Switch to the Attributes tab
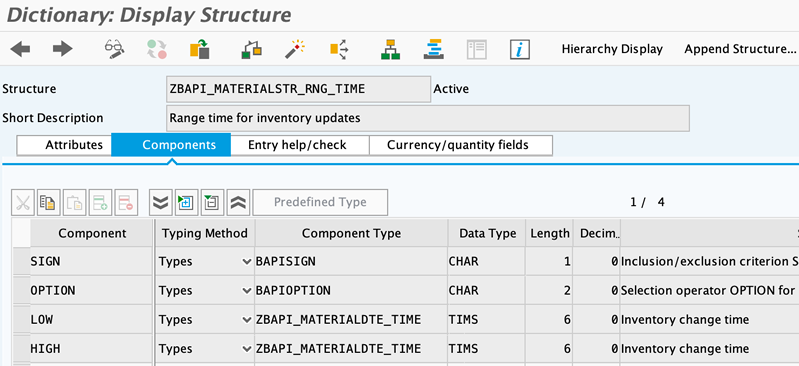Image resolution: width=799 pixels, height=366 pixels. (65, 145)
